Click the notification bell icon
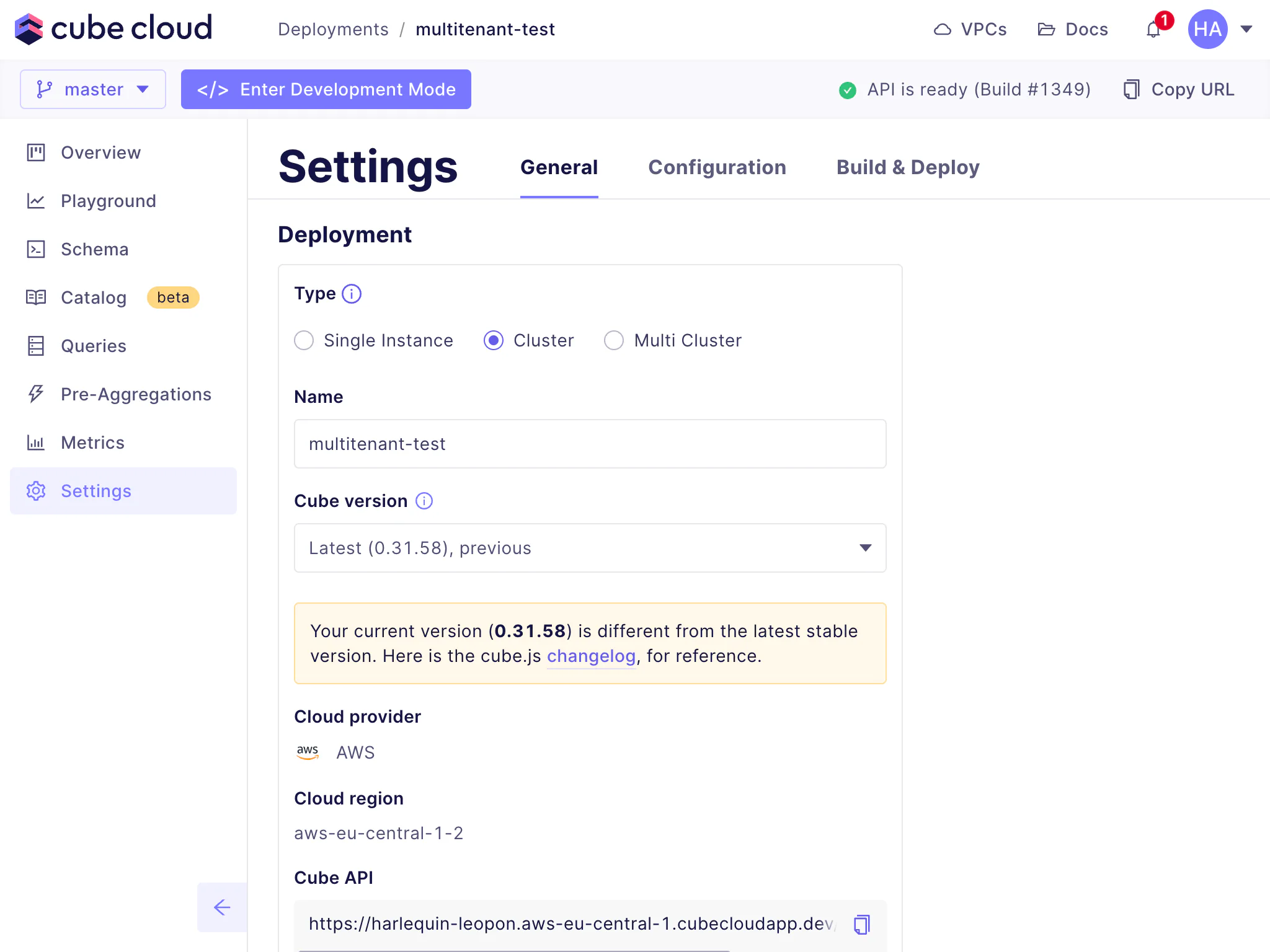 click(x=1153, y=29)
